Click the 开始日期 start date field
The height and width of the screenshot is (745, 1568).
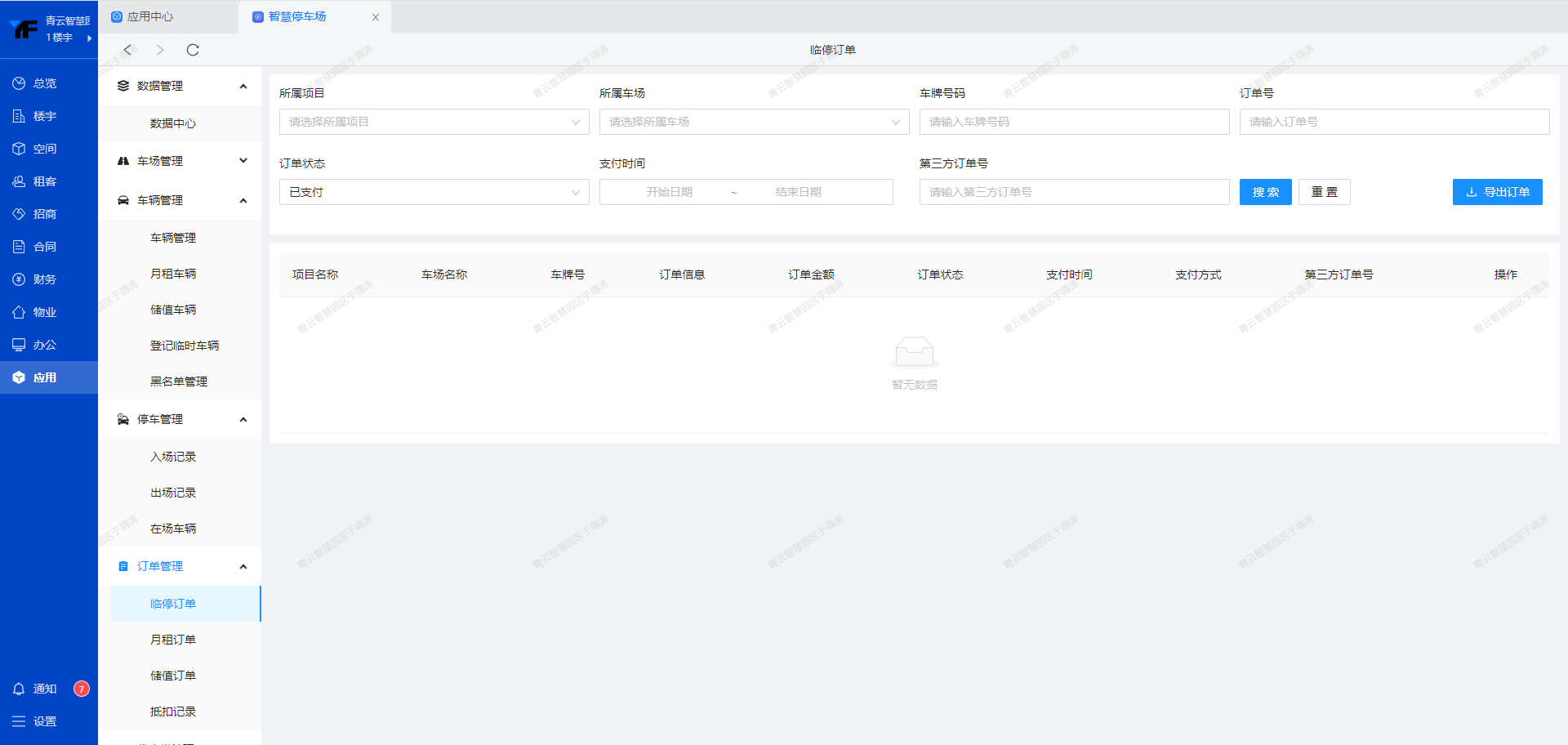(x=669, y=192)
